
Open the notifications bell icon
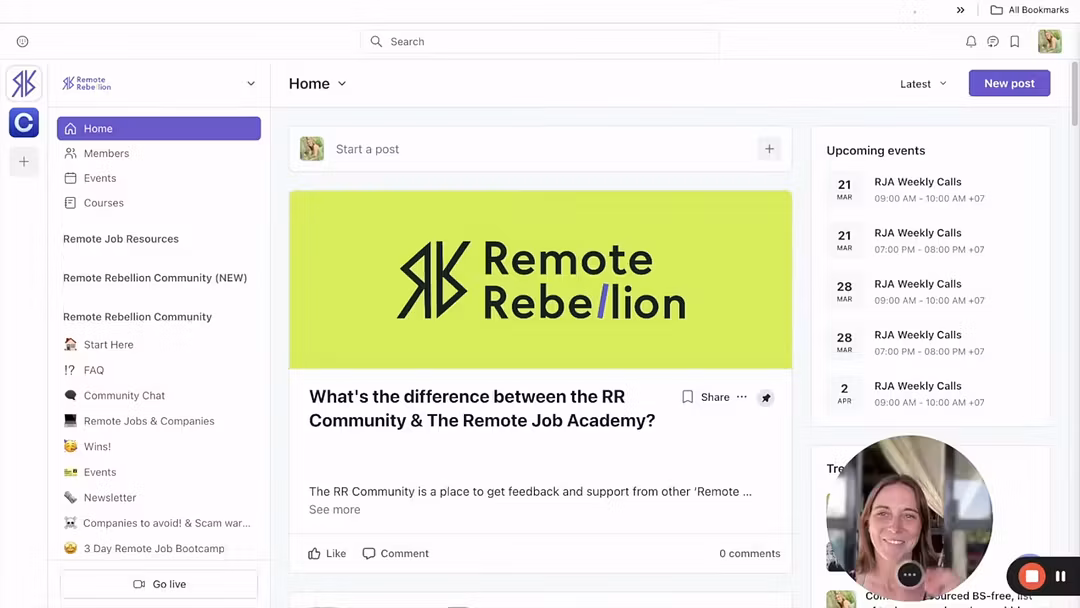coord(970,42)
